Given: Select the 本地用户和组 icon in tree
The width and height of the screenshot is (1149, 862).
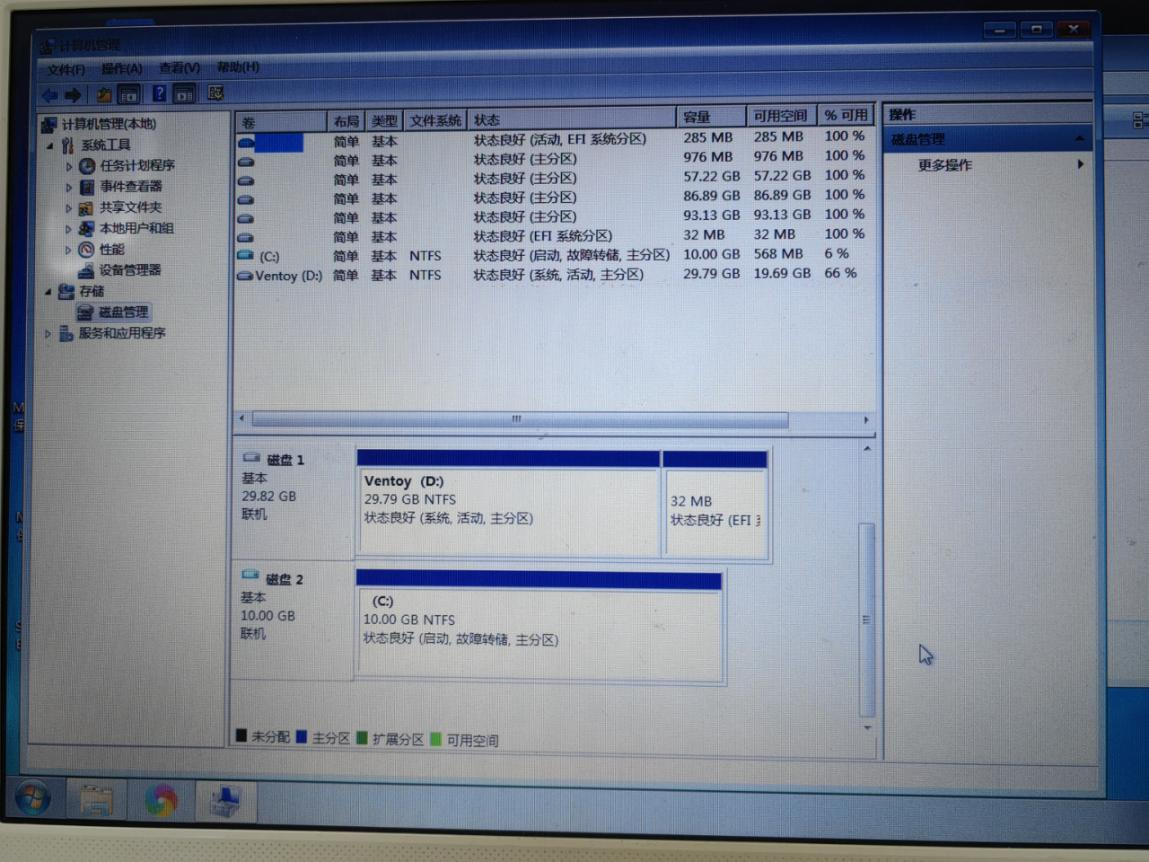Looking at the screenshot, I should pyautogui.click(x=86, y=229).
